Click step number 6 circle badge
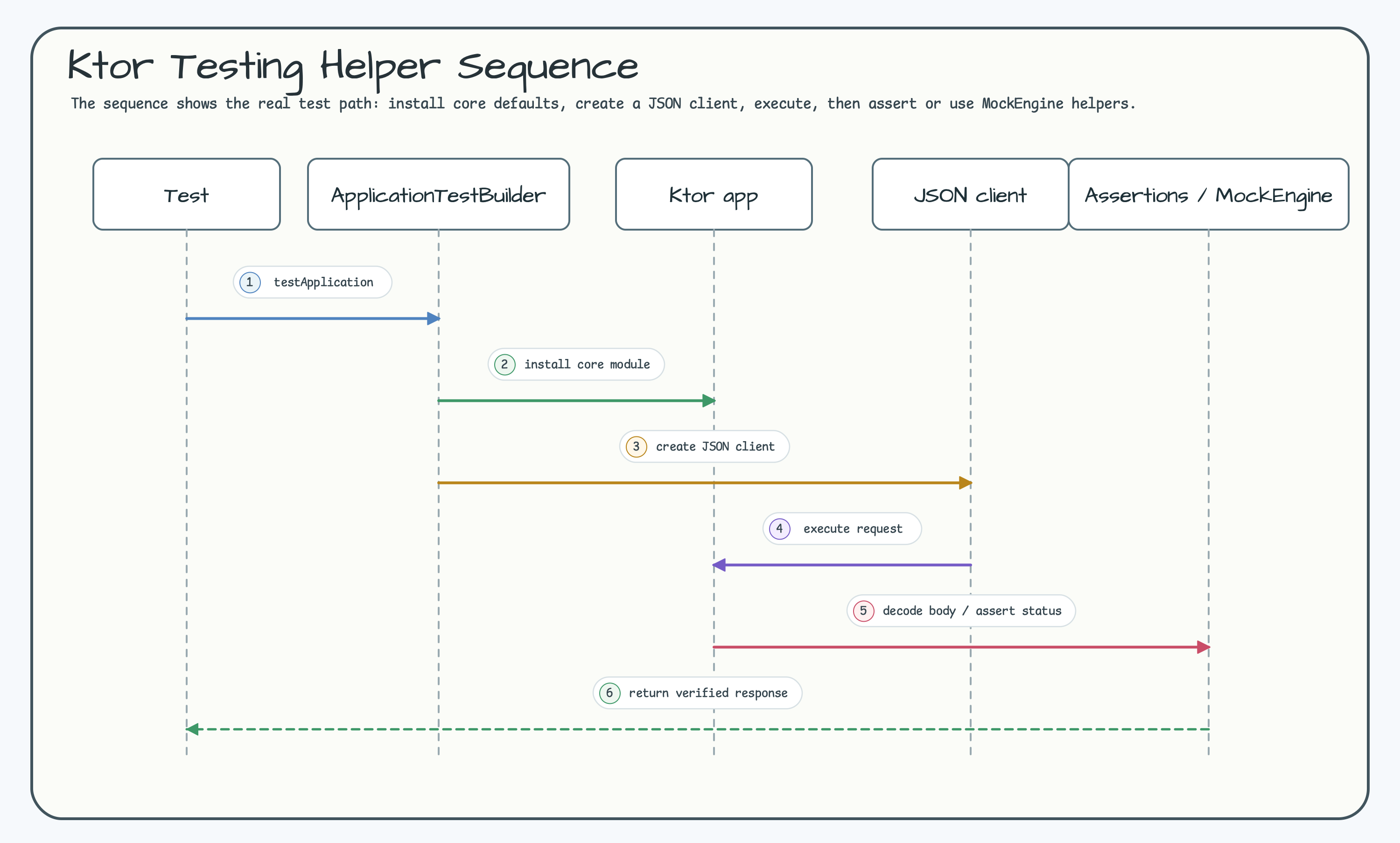This screenshot has height=843, width=1400. pos(610,693)
